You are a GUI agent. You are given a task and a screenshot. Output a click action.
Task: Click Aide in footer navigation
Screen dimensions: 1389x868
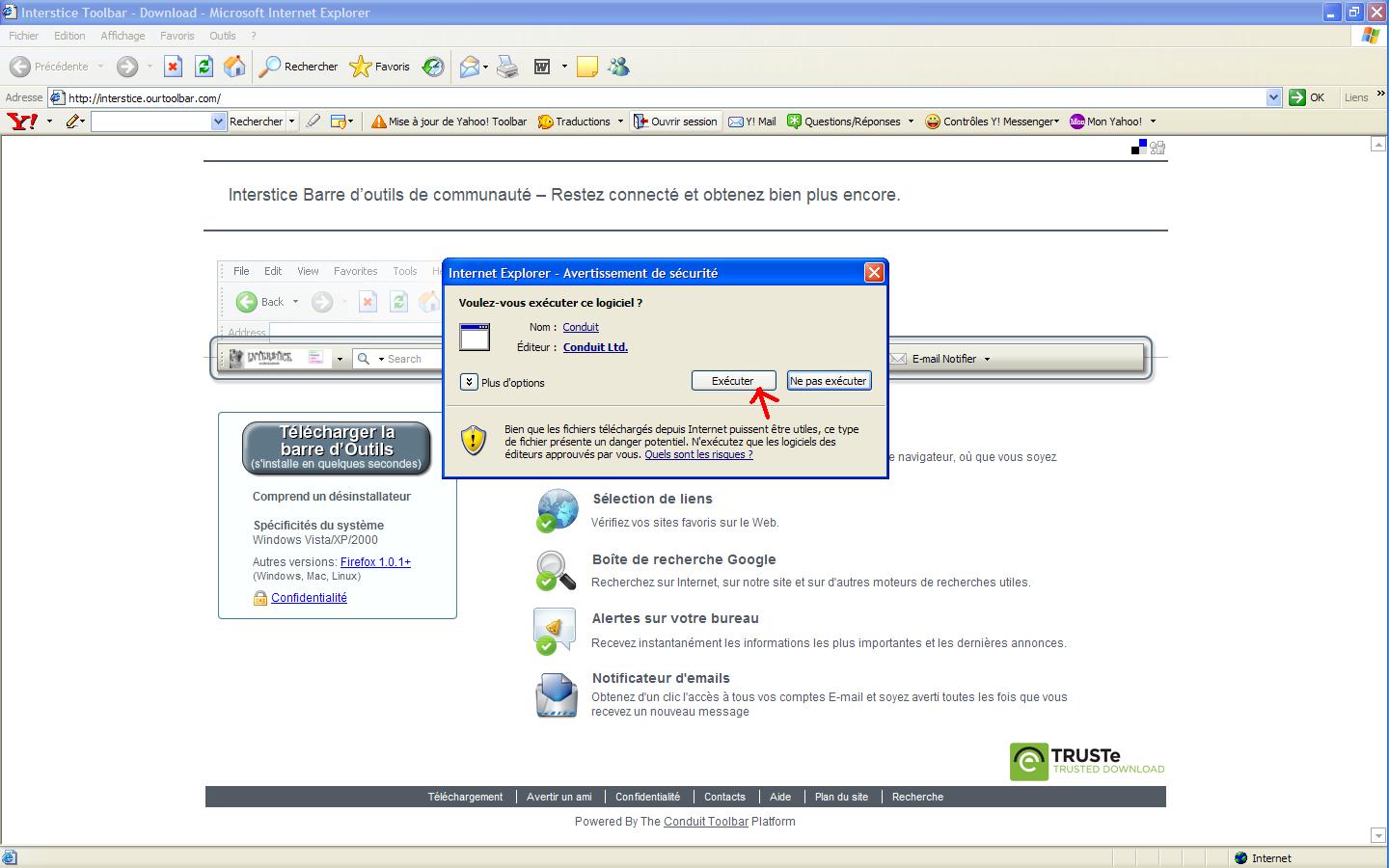pyautogui.click(x=780, y=797)
